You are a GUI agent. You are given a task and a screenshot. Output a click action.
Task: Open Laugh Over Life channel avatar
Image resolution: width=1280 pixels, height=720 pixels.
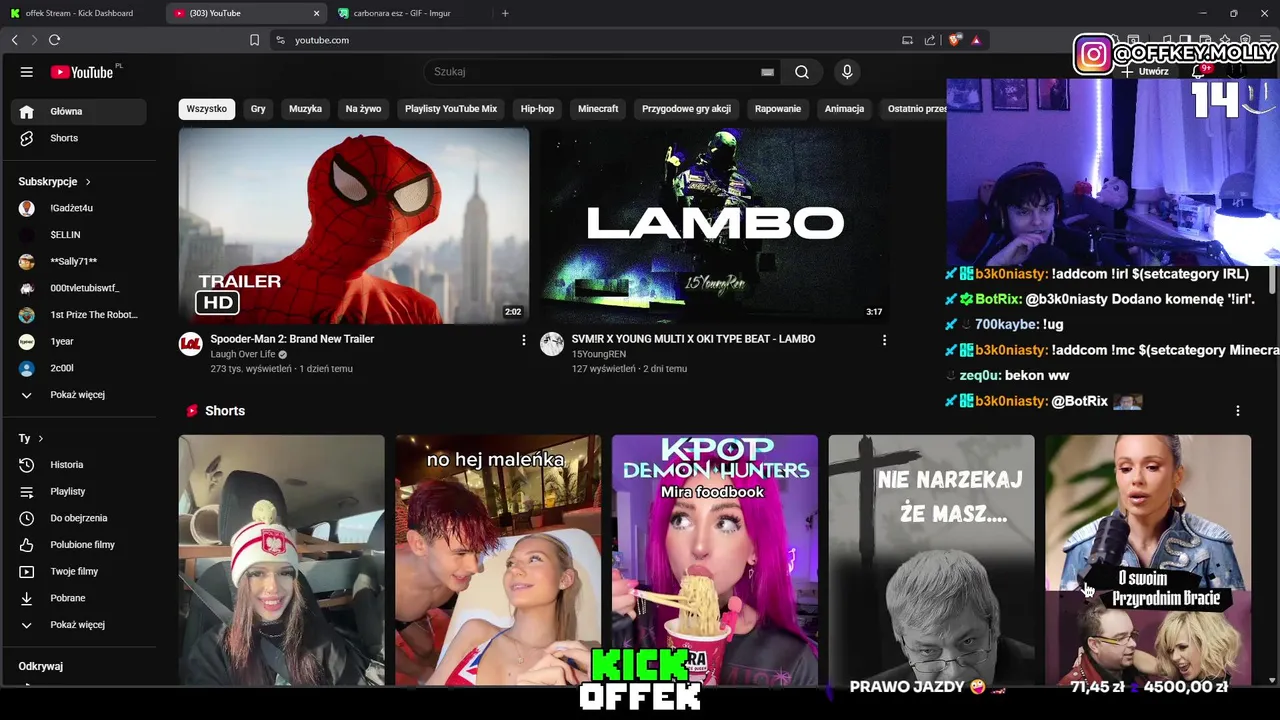[190, 344]
